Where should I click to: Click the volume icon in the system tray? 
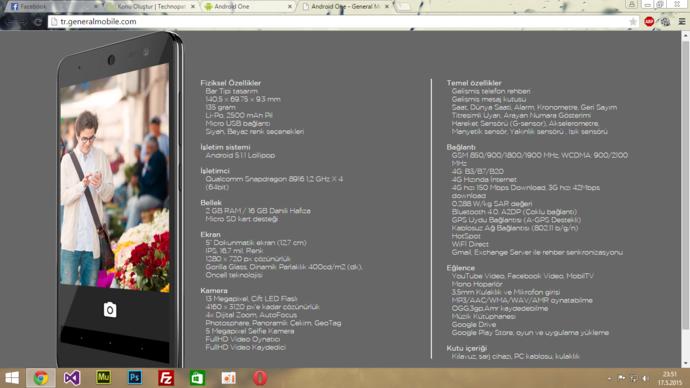tap(645, 378)
